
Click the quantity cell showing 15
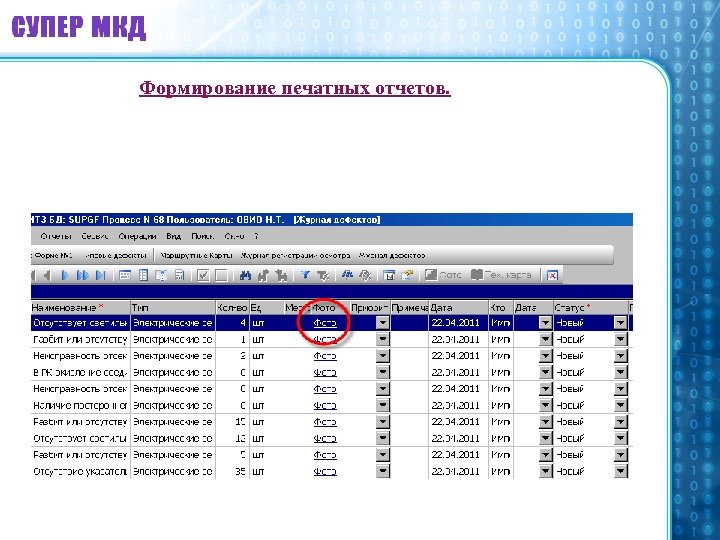(232, 422)
